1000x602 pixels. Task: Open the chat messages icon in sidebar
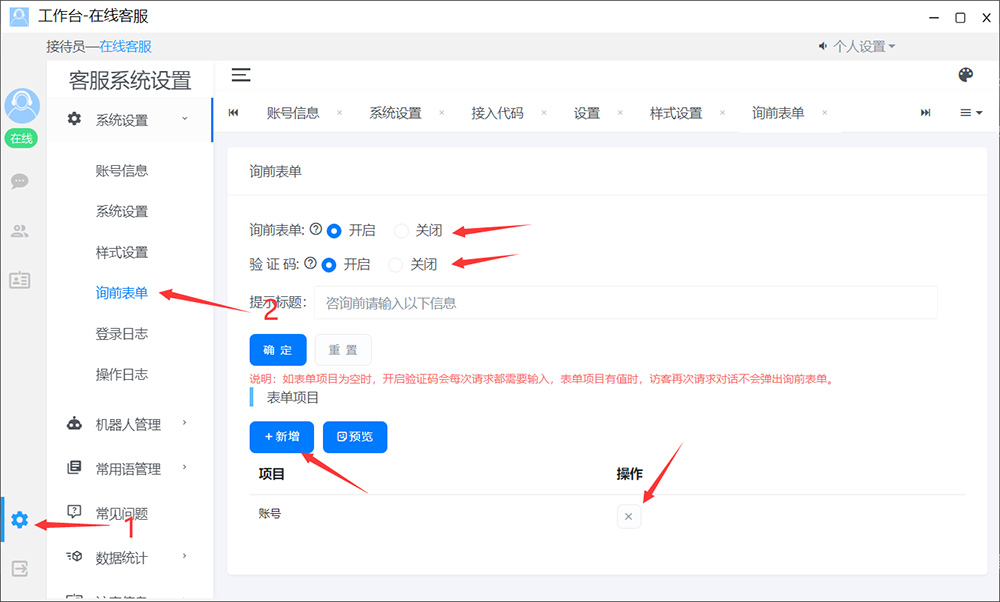(x=20, y=181)
